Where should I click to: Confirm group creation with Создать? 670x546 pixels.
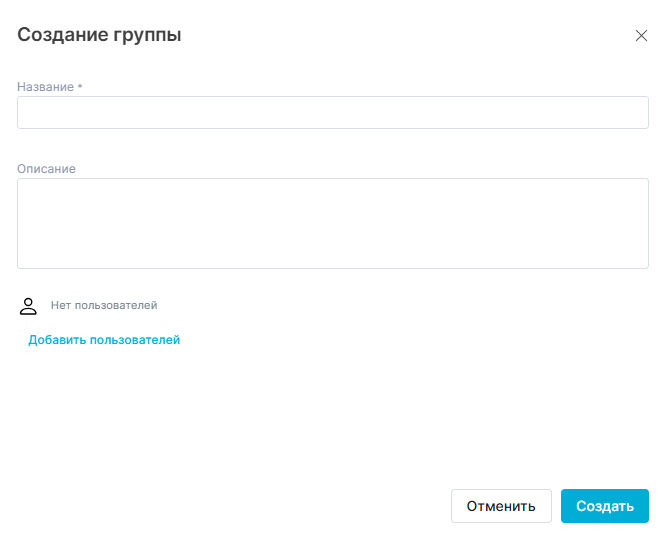click(604, 506)
